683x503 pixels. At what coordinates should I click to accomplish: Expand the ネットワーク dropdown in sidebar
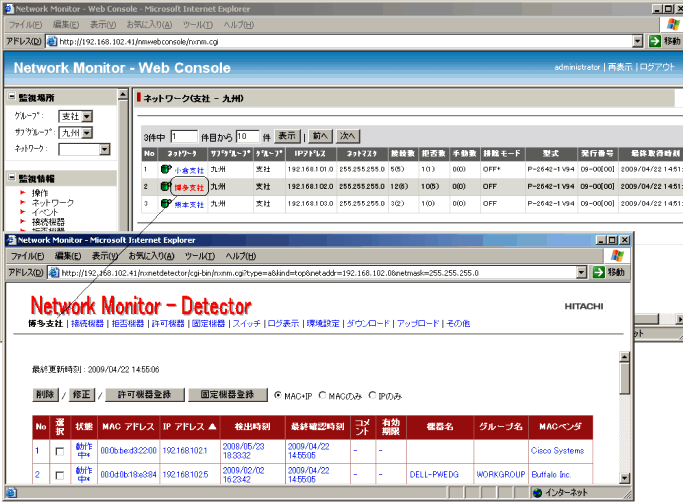point(84,149)
